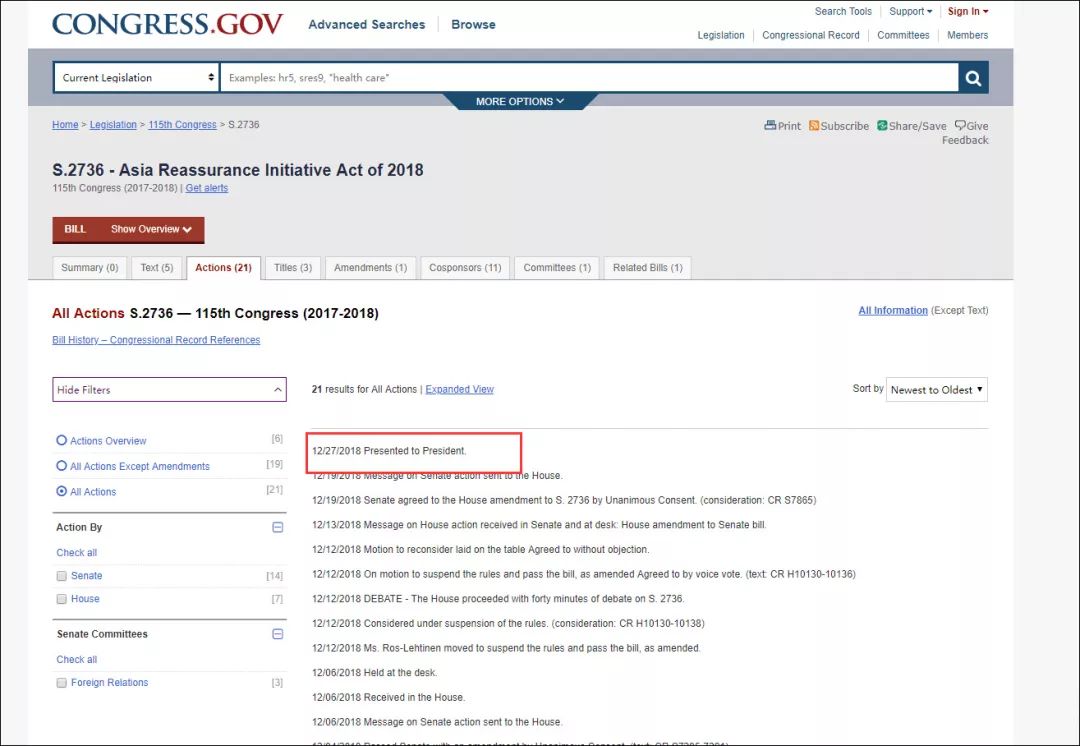Check the Foreign Relations committee checkbox
The width and height of the screenshot is (1080, 746).
61,683
